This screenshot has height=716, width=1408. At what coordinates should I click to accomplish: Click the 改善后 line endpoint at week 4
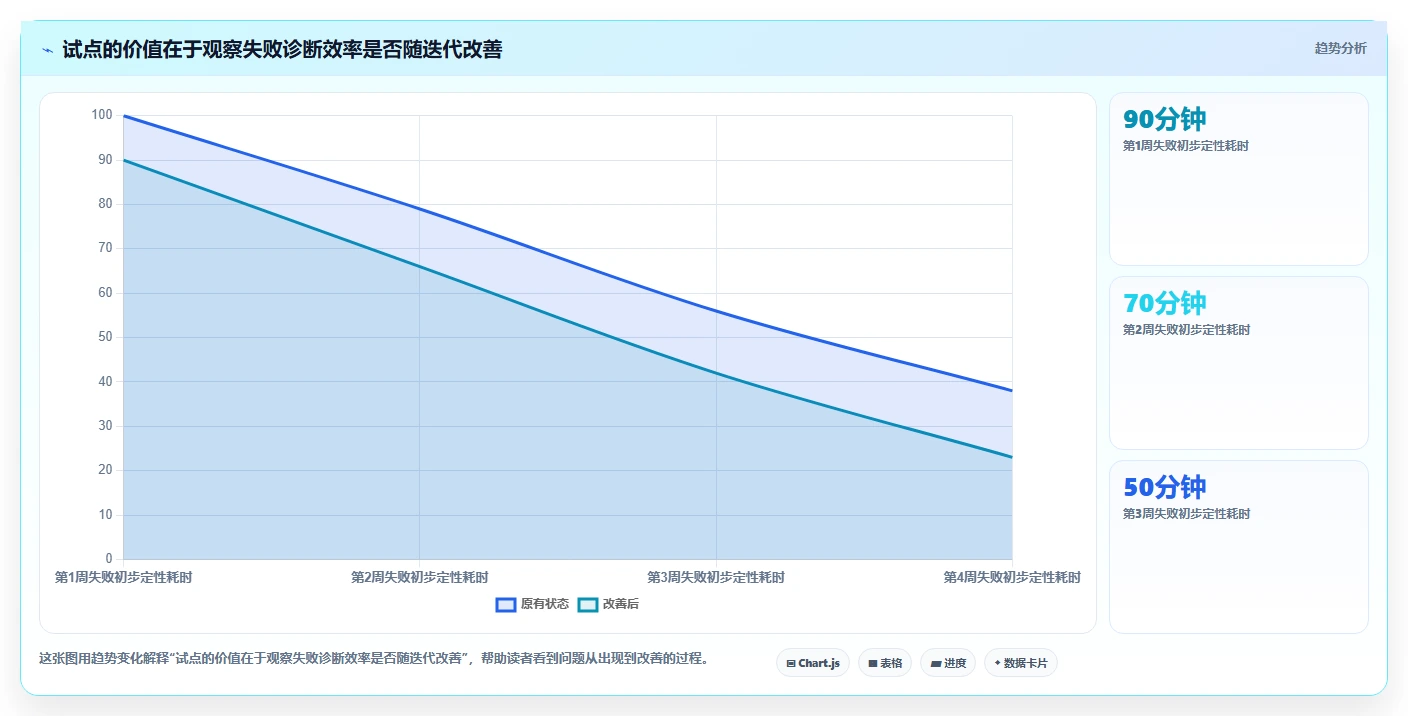(x=1012, y=457)
